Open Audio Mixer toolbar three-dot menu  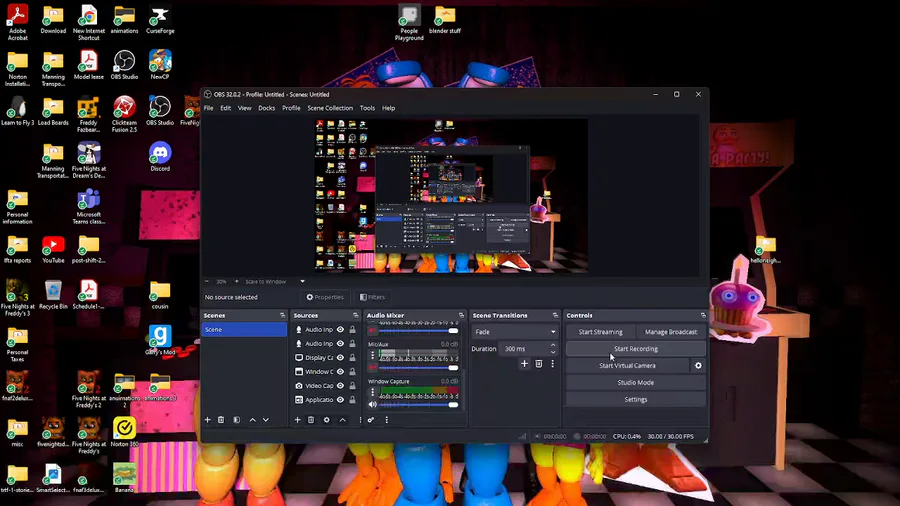pyautogui.click(x=386, y=420)
